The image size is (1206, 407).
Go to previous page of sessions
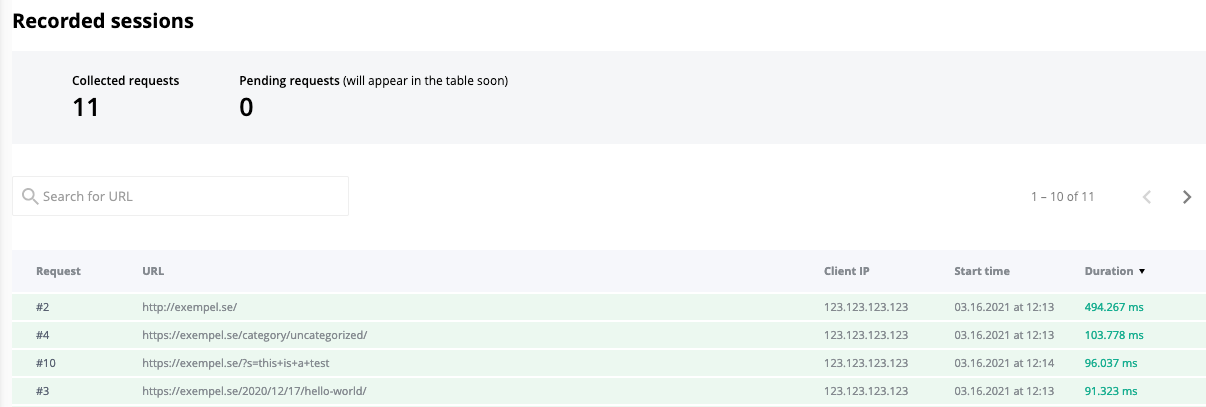coord(1147,197)
